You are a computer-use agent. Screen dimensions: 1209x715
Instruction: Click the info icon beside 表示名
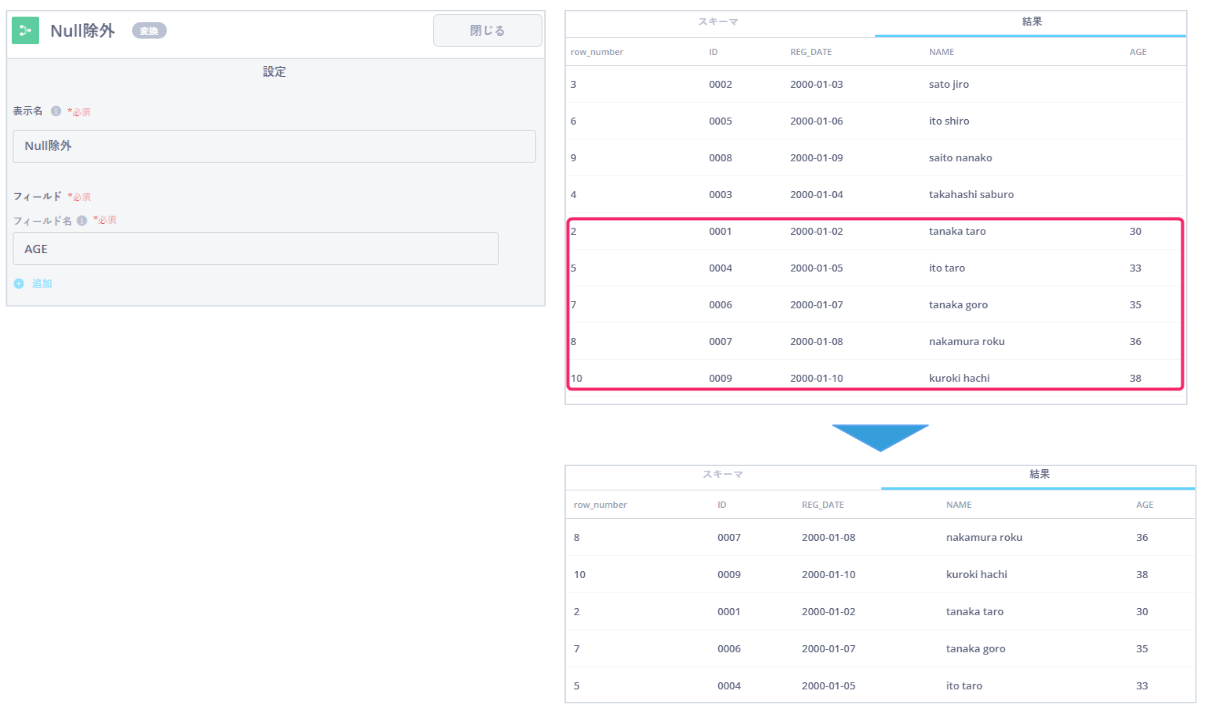[56, 111]
